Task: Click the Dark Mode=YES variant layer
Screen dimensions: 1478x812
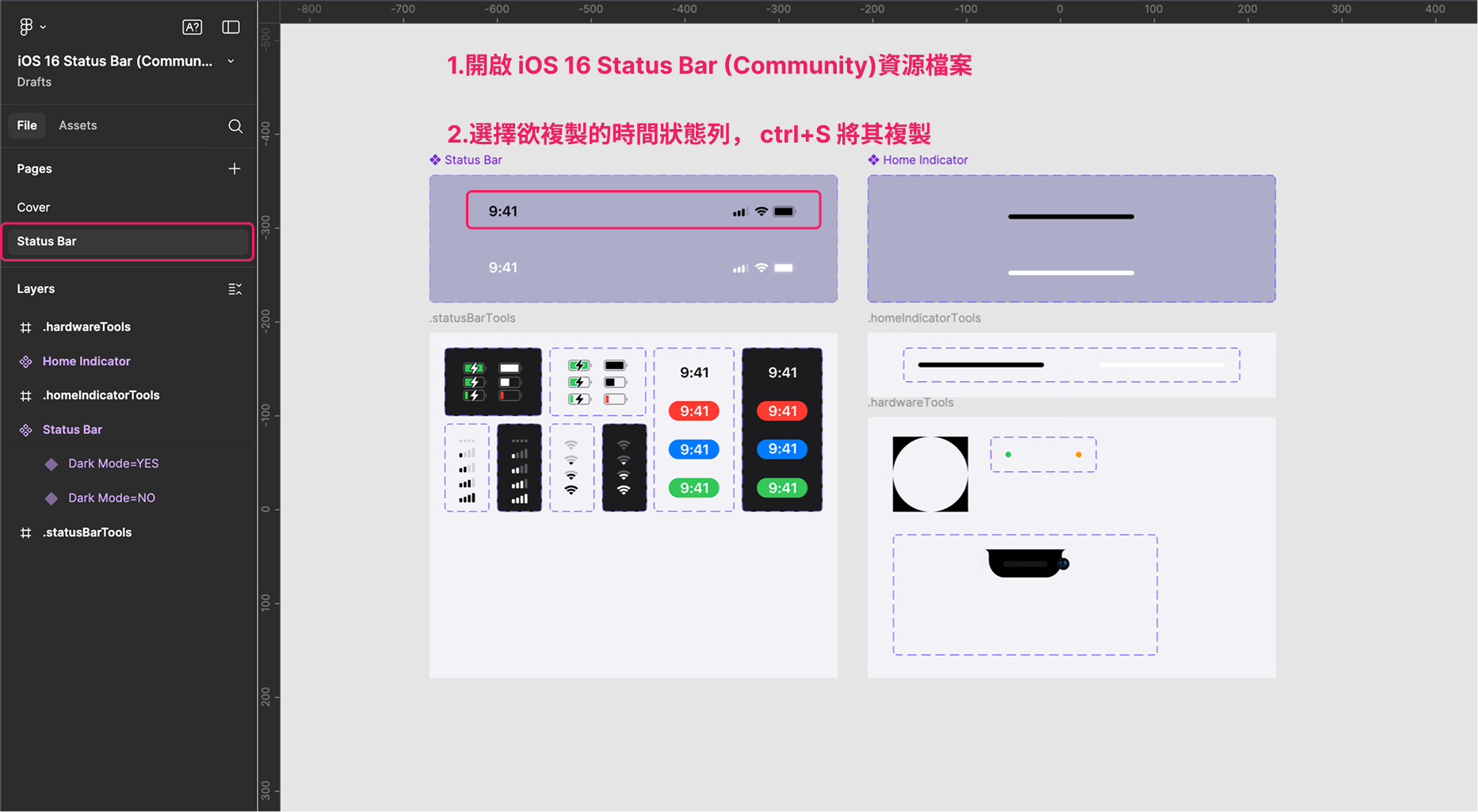Action: tap(113, 463)
